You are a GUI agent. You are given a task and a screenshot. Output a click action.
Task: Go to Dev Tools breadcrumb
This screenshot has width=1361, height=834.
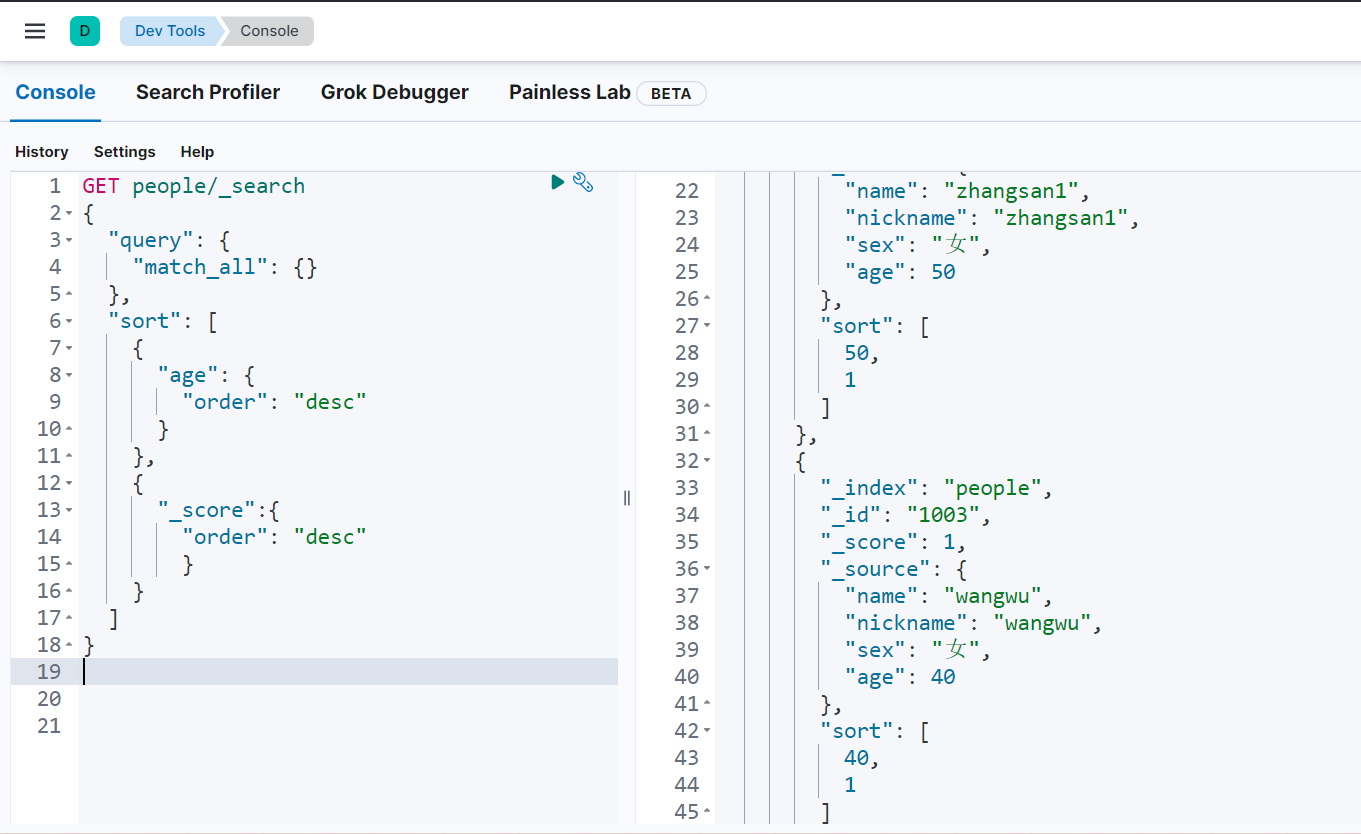(x=170, y=31)
